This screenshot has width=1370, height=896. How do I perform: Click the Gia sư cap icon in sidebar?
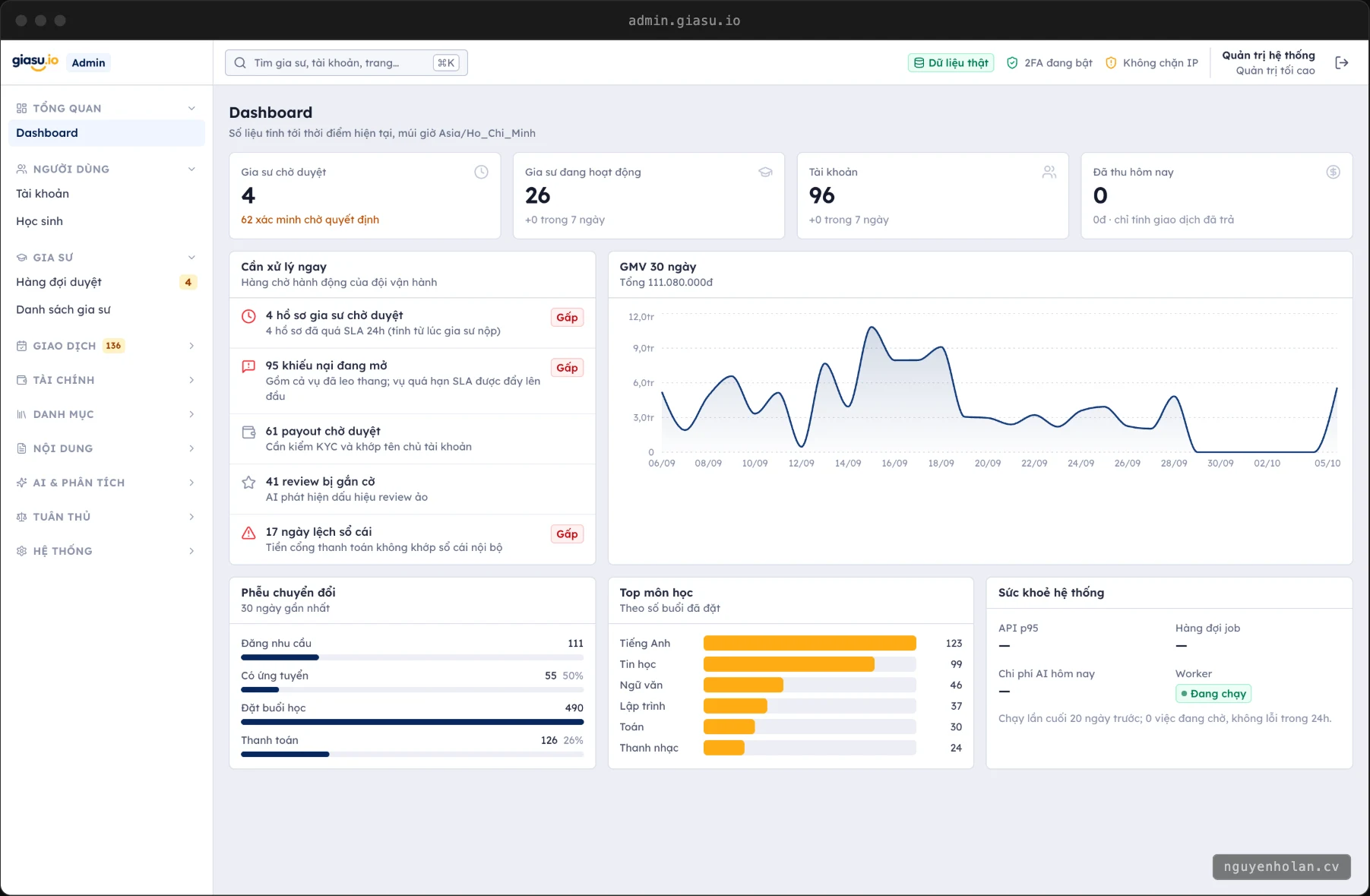(x=21, y=257)
